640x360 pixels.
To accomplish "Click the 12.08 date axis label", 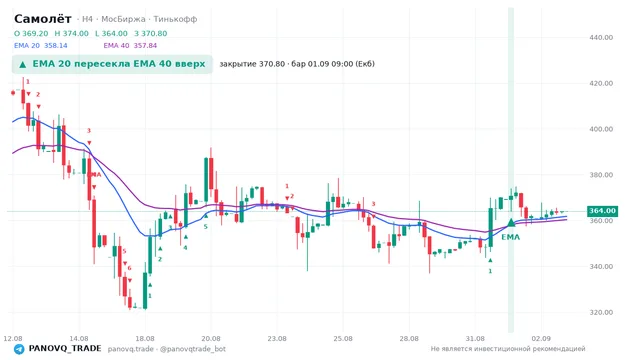I will click(13, 339).
